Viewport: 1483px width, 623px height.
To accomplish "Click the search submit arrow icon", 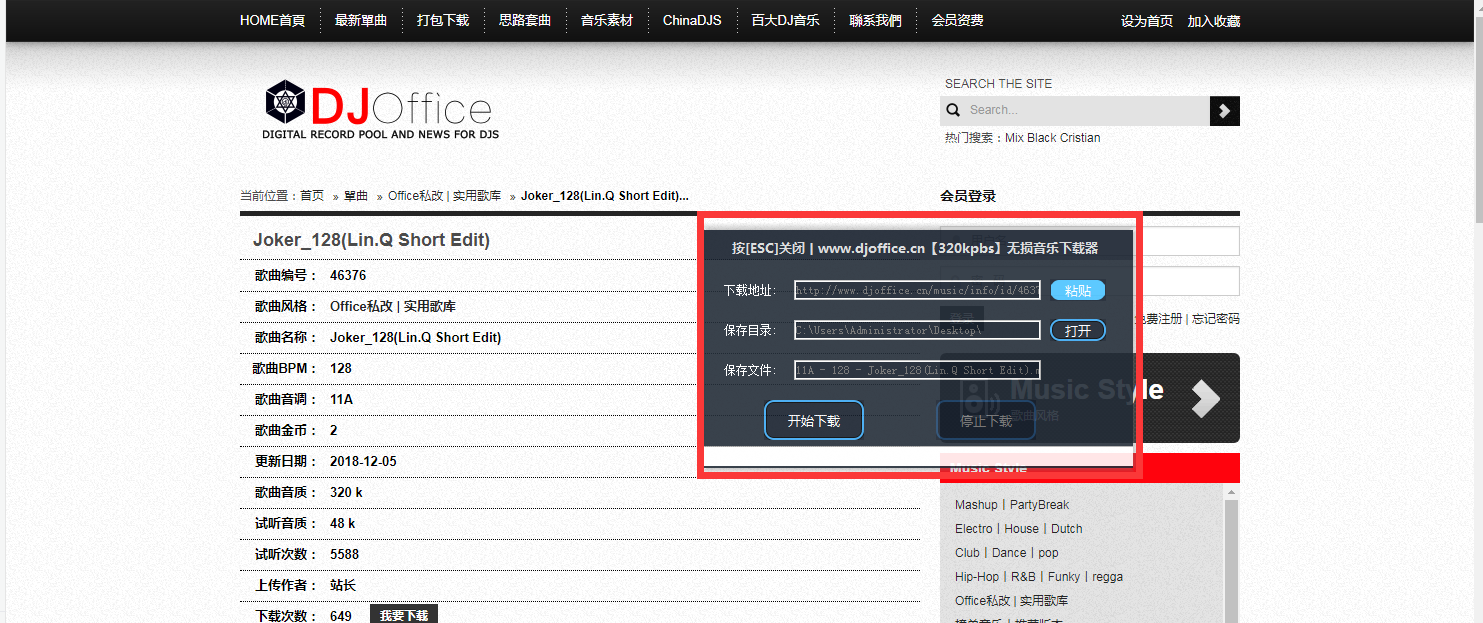I will pos(1224,111).
